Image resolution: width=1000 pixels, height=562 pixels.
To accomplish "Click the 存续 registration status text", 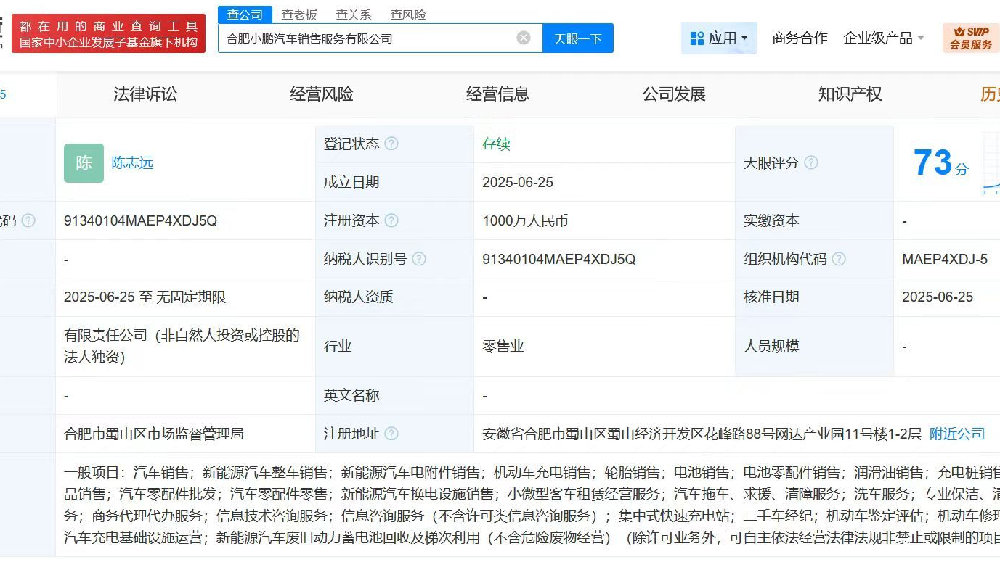I will pos(496,144).
